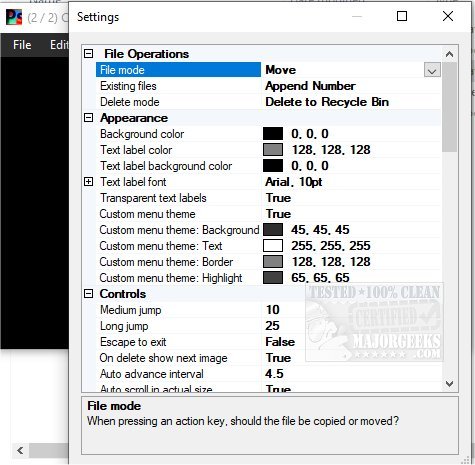Viewport: 475px width, 465px height.
Task: Collapse the File Operations category
Action: coord(88,54)
